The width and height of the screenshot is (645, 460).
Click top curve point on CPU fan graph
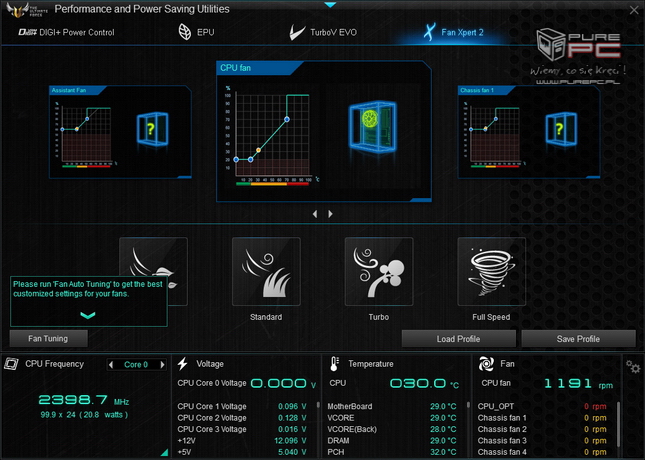coord(287,119)
